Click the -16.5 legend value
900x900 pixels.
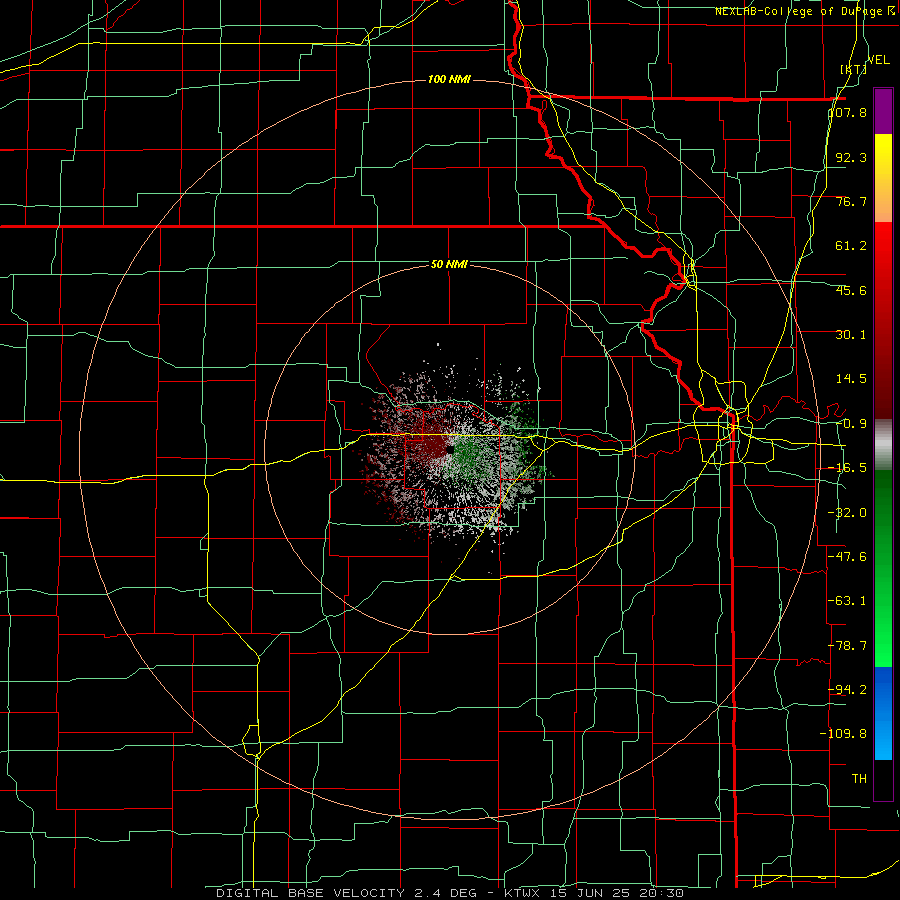[847, 468]
